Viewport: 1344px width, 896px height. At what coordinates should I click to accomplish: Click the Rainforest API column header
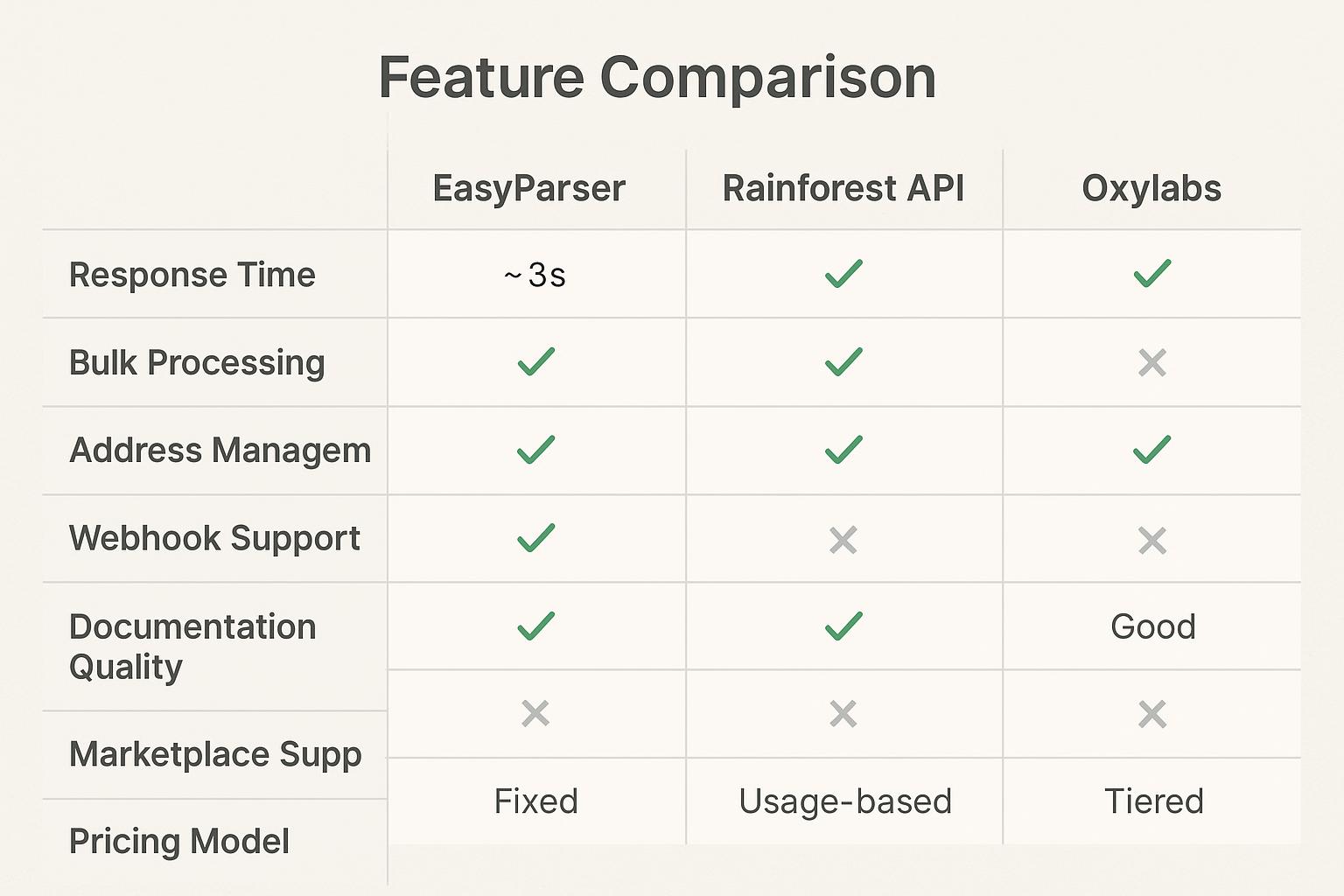point(843,189)
